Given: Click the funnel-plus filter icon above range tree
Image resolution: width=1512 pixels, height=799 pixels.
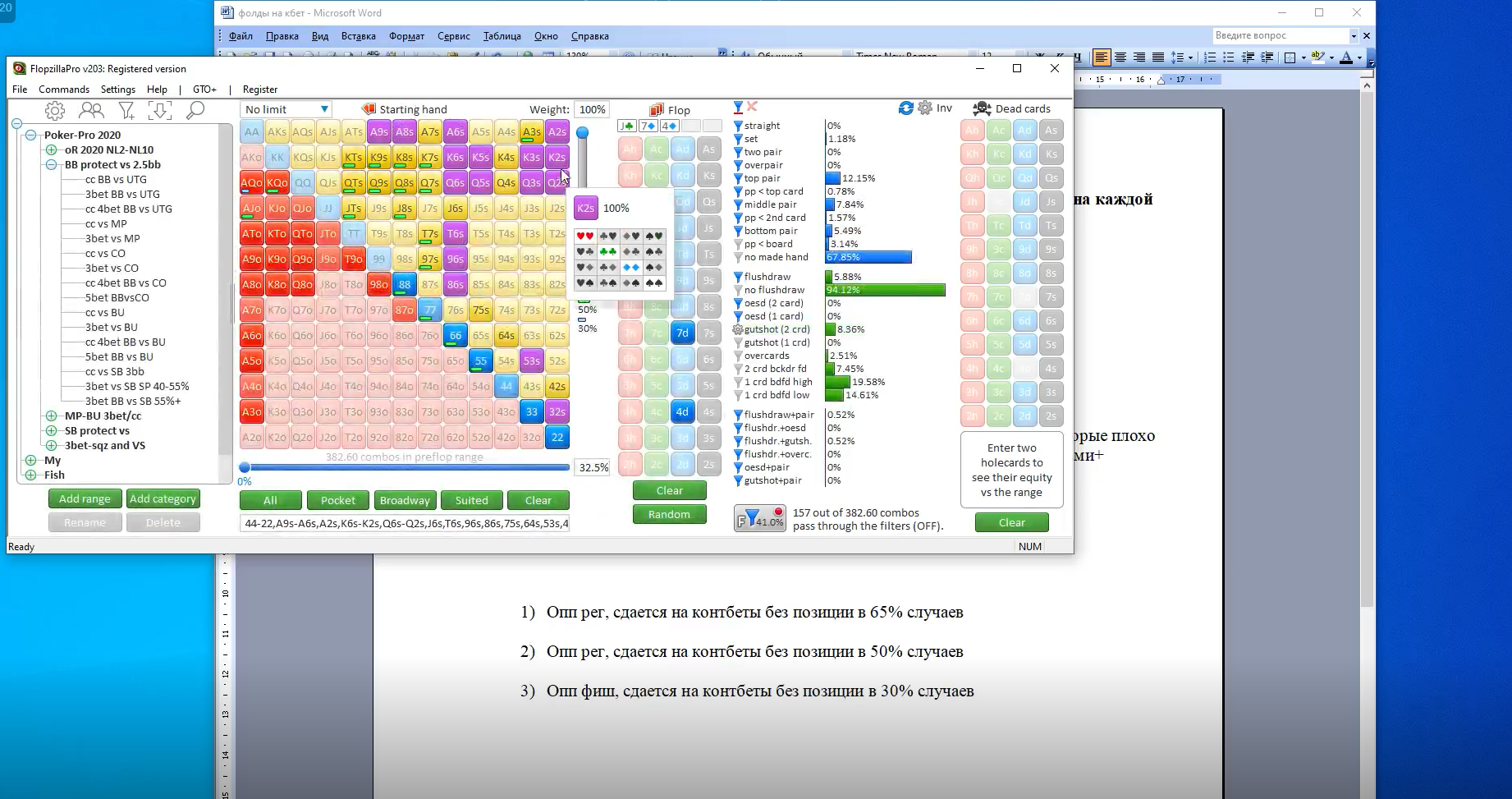Looking at the screenshot, I should pos(126,110).
